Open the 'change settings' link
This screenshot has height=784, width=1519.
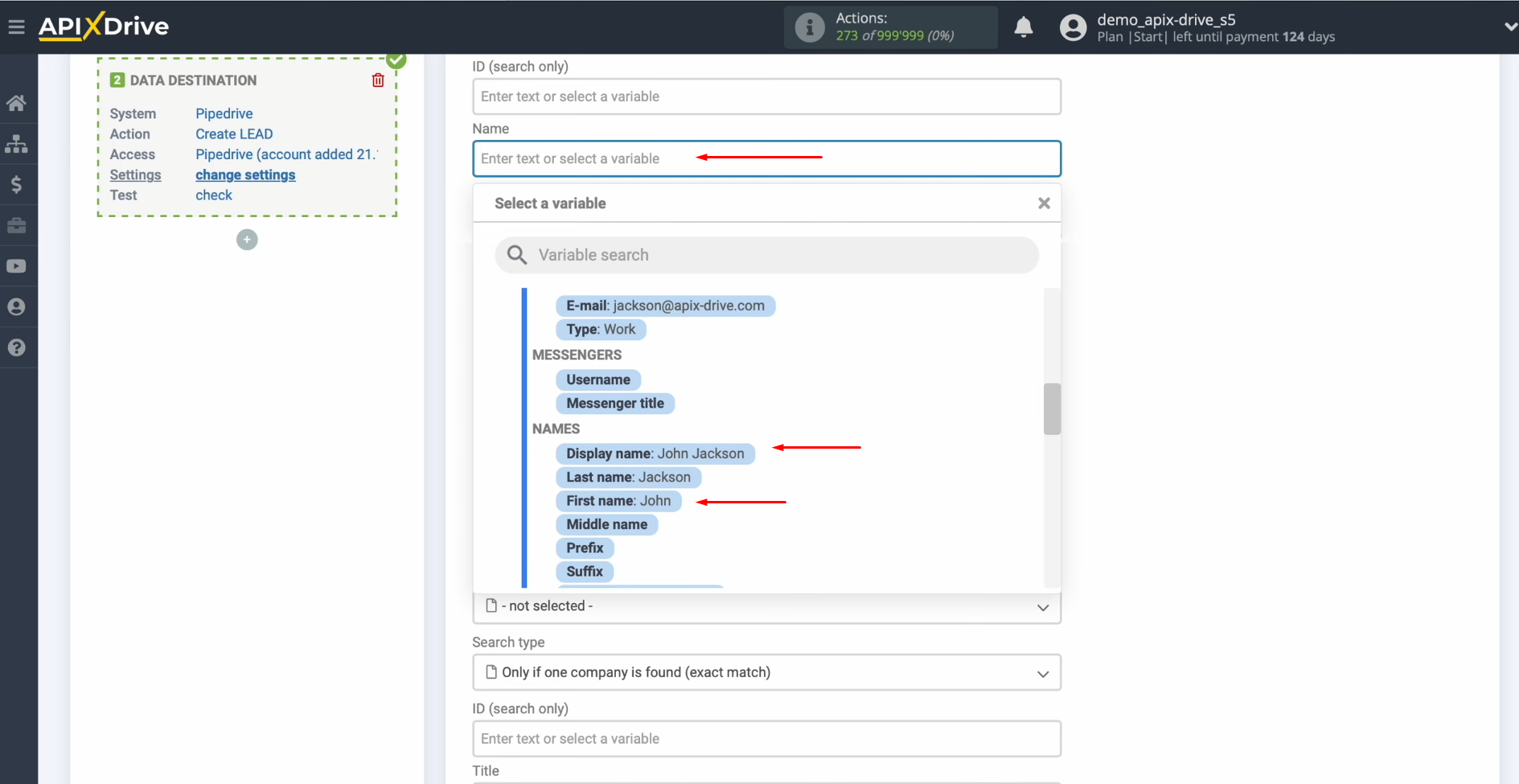pyautogui.click(x=245, y=174)
